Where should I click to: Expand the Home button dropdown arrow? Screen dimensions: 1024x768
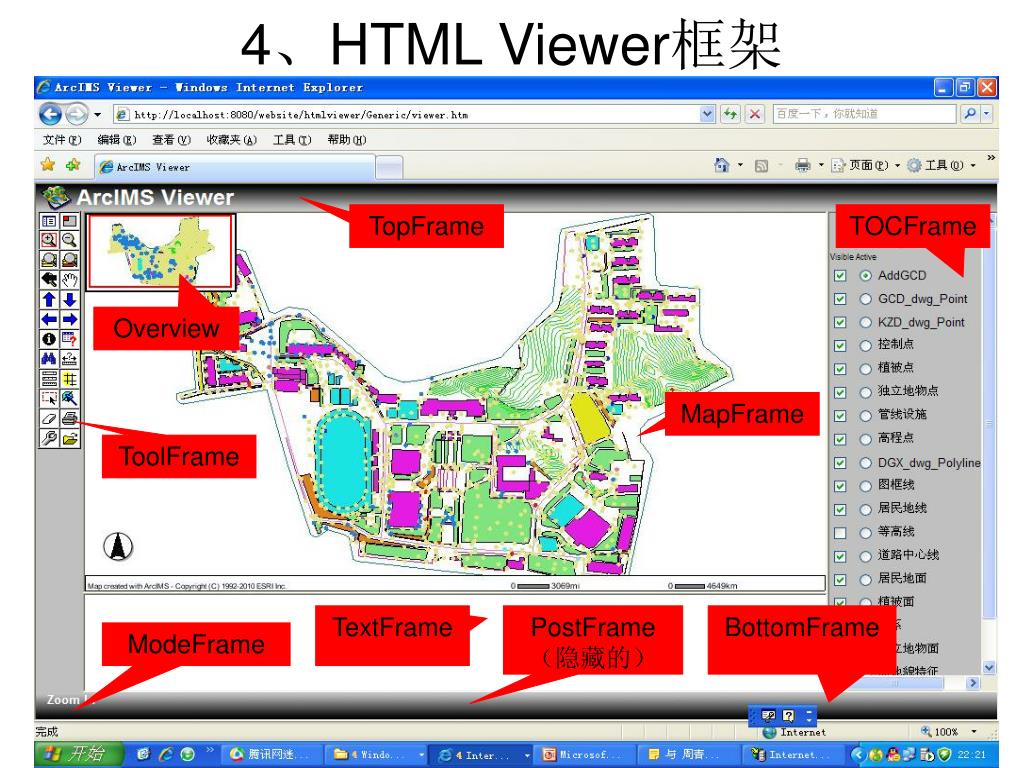point(740,165)
